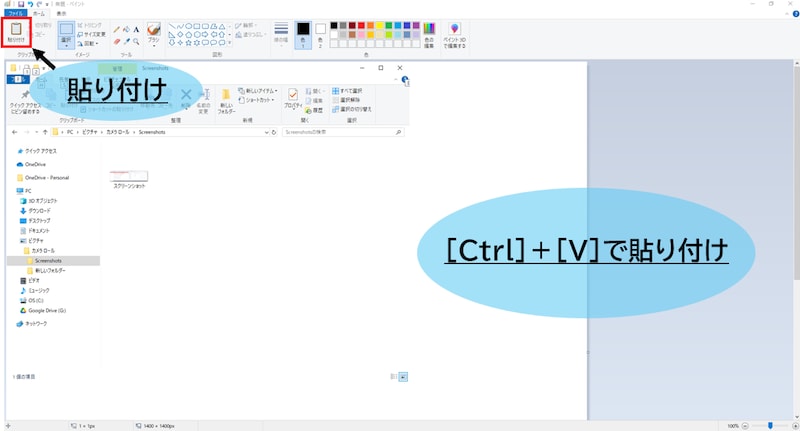Collapse the Paint ribbon with chevron
The image size is (800, 431).
tap(788, 14)
